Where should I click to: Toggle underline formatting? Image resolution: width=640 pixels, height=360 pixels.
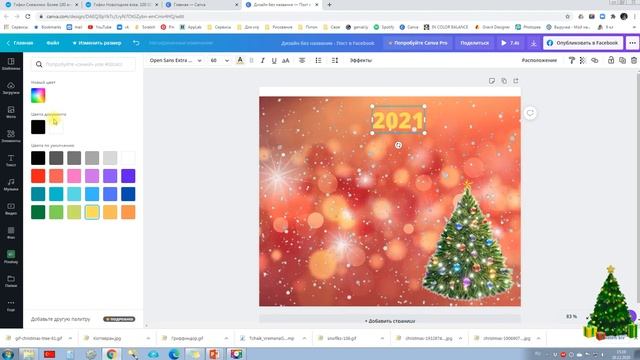point(274,60)
